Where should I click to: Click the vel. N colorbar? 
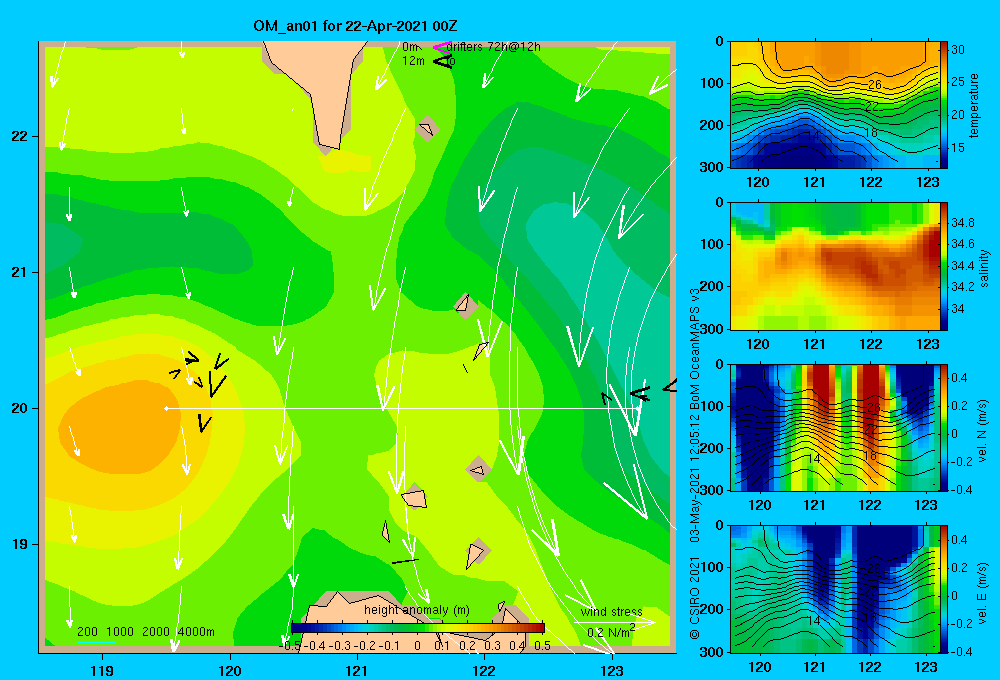point(944,427)
